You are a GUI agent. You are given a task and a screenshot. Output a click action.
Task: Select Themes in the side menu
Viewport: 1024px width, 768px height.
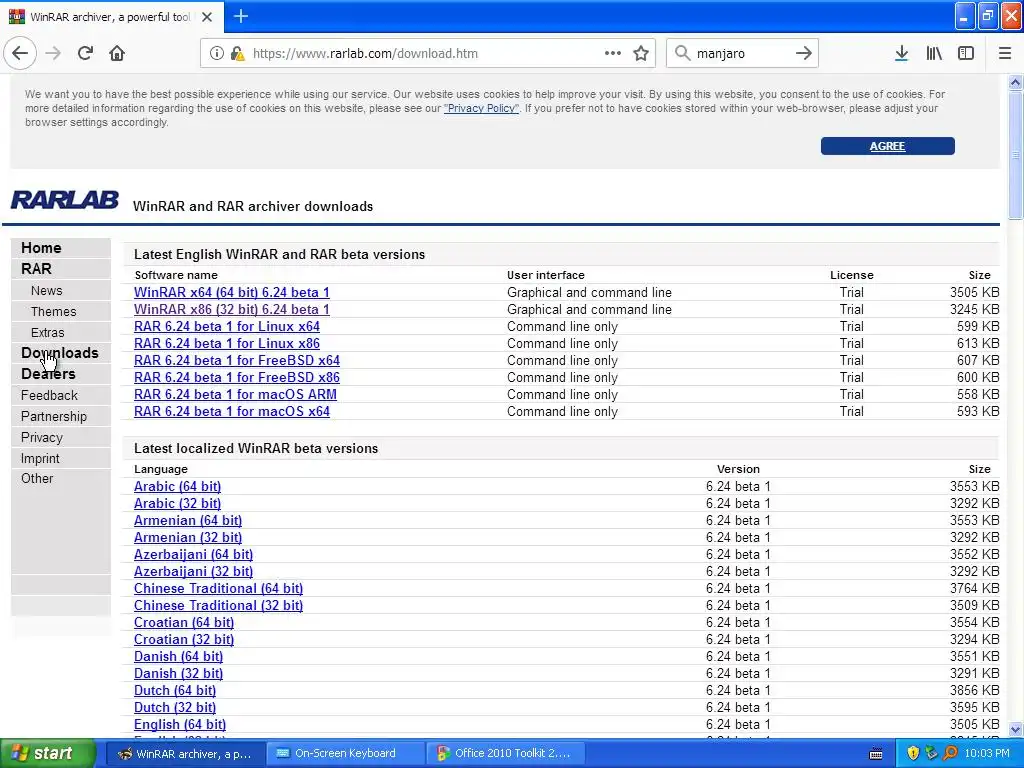point(53,311)
